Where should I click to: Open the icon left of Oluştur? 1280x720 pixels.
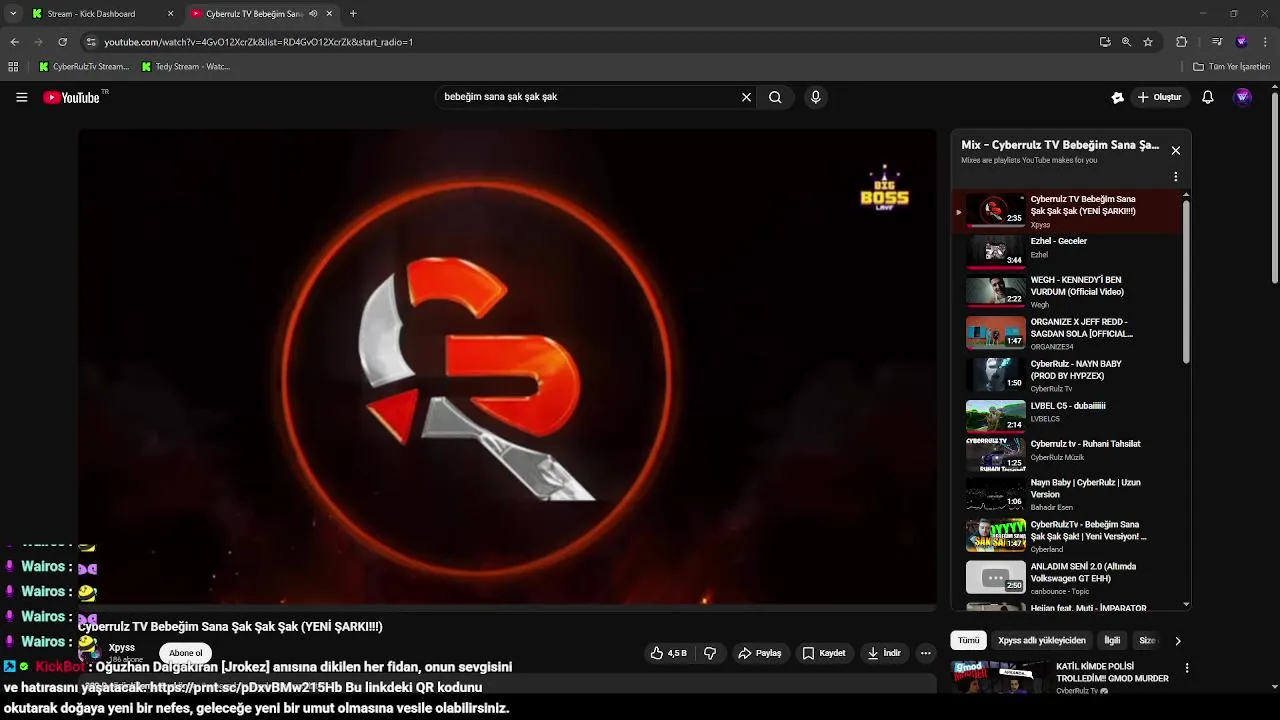tap(1118, 97)
